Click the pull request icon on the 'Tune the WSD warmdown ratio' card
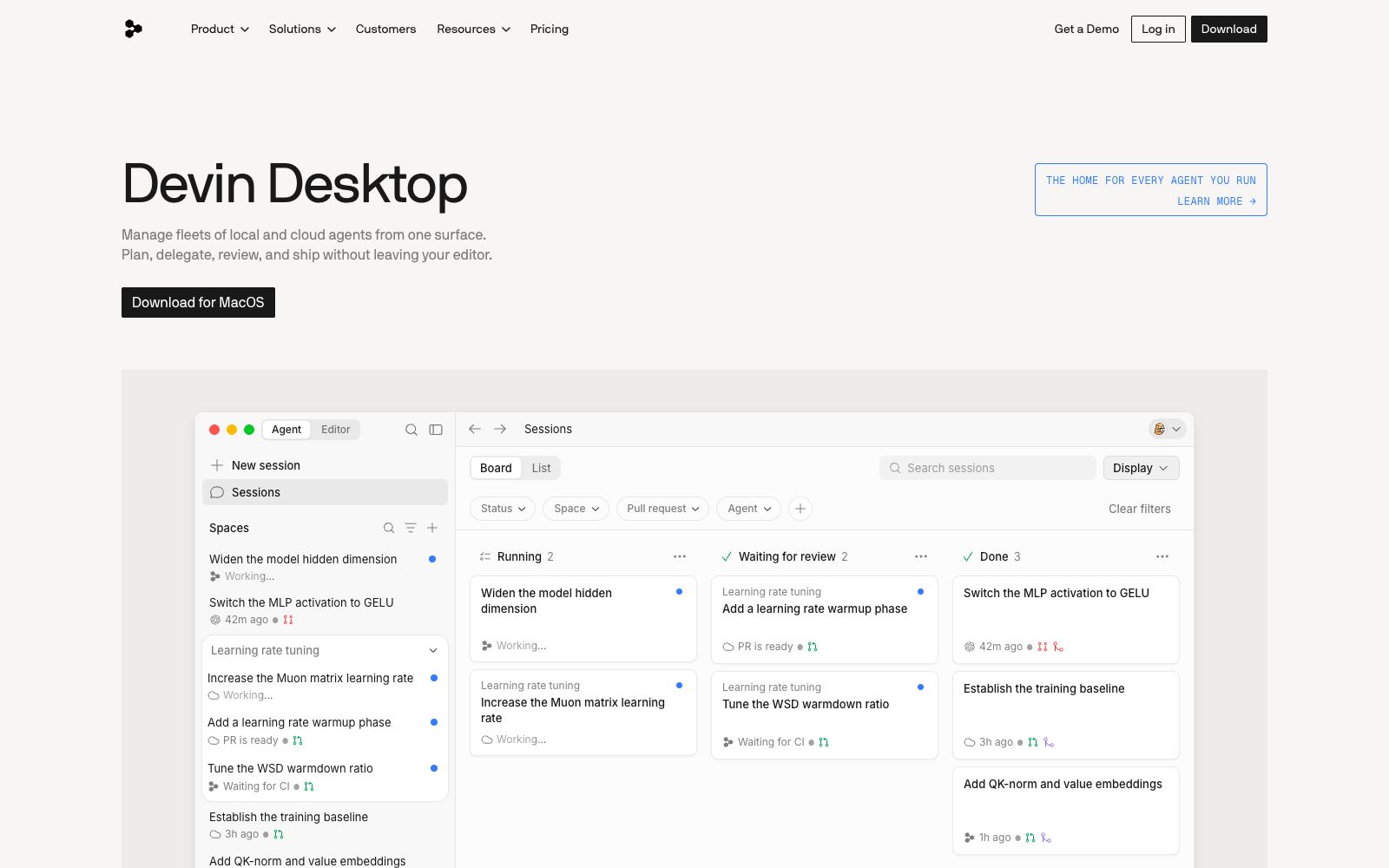The width and height of the screenshot is (1389, 868). pyautogui.click(x=824, y=742)
